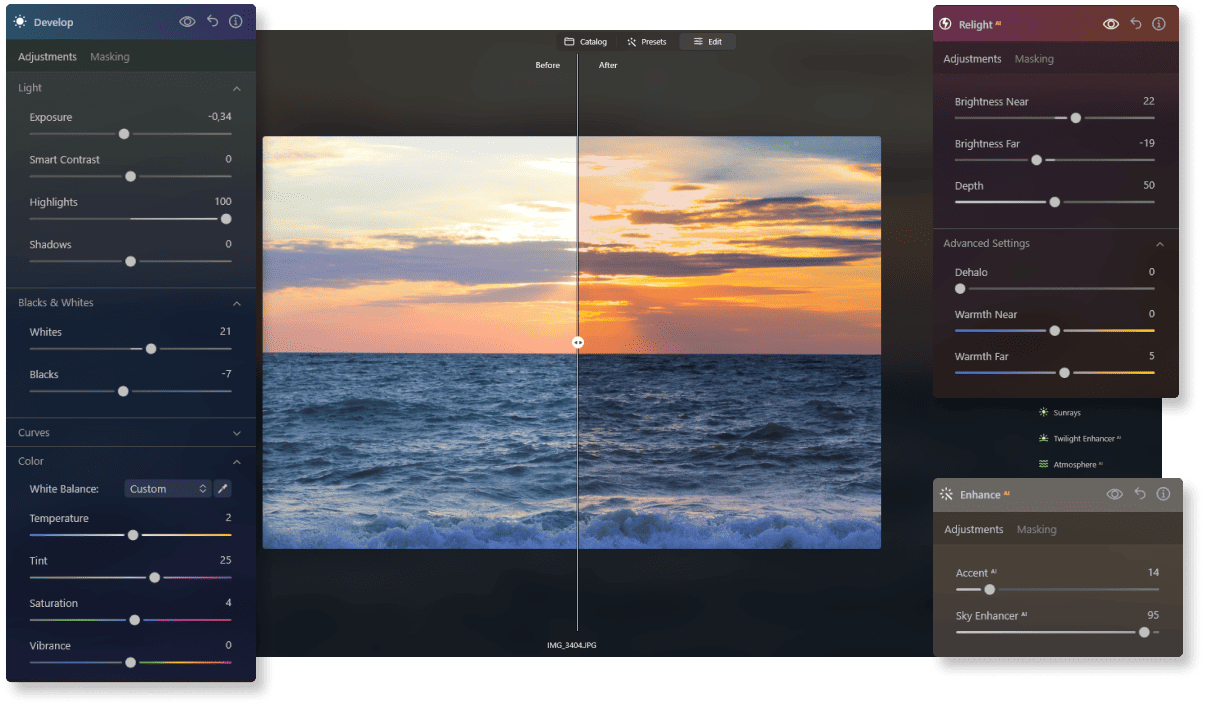Click the Develop panel sun icon
The height and width of the screenshot is (706, 1205).
click(20, 21)
